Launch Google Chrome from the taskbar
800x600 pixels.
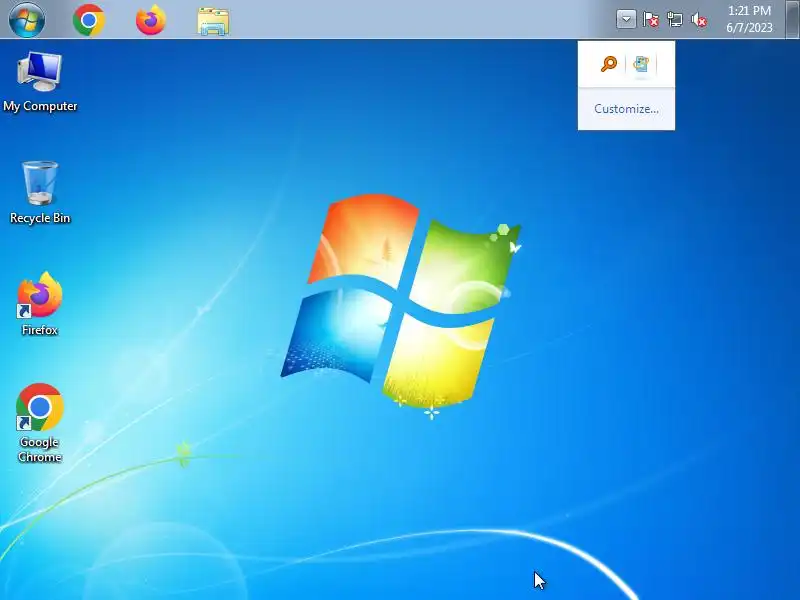click(89, 20)
